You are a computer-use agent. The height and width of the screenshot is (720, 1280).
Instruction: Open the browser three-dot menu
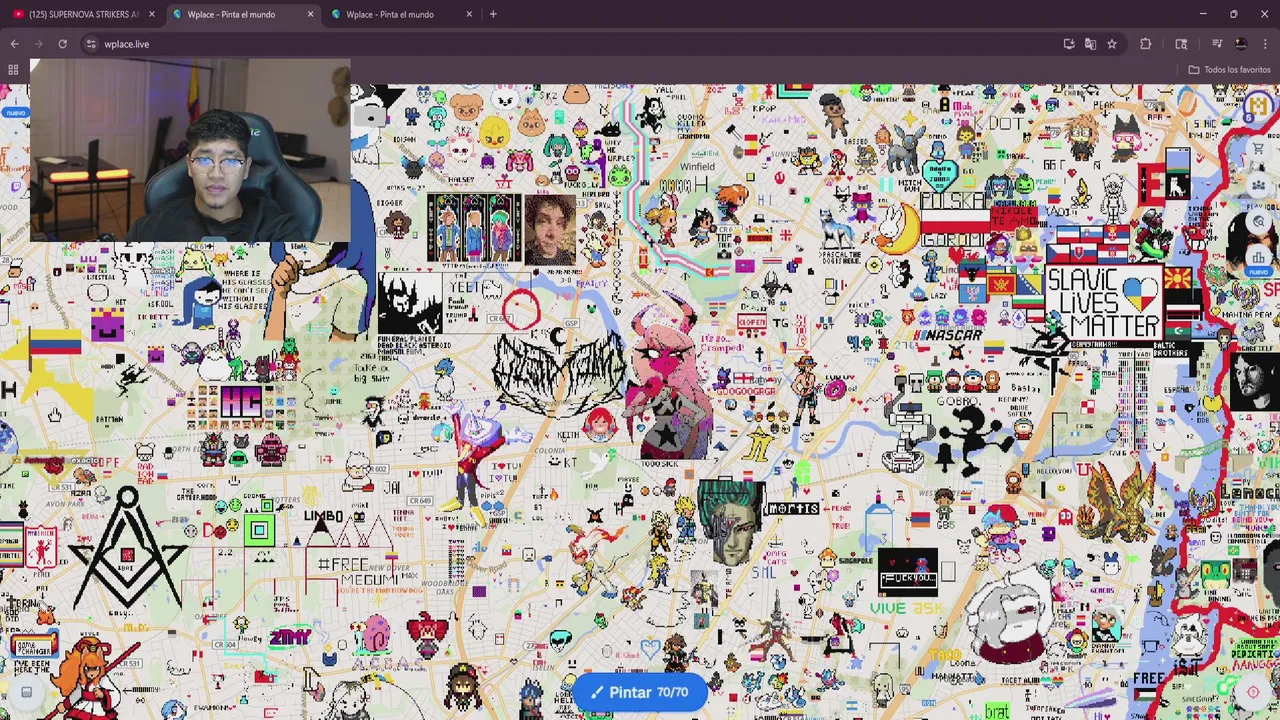pyautogui.click(x=1265, y=44)
